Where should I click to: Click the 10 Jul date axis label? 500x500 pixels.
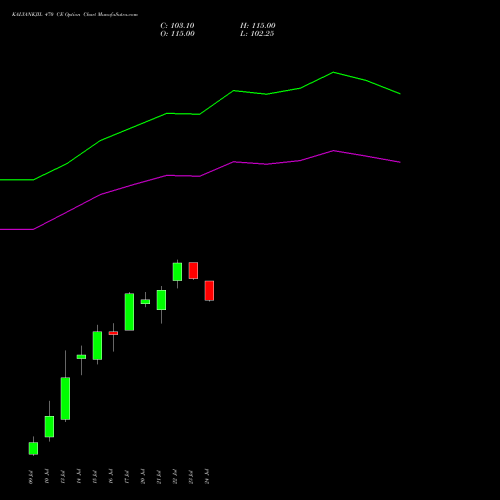pos(47,477)
